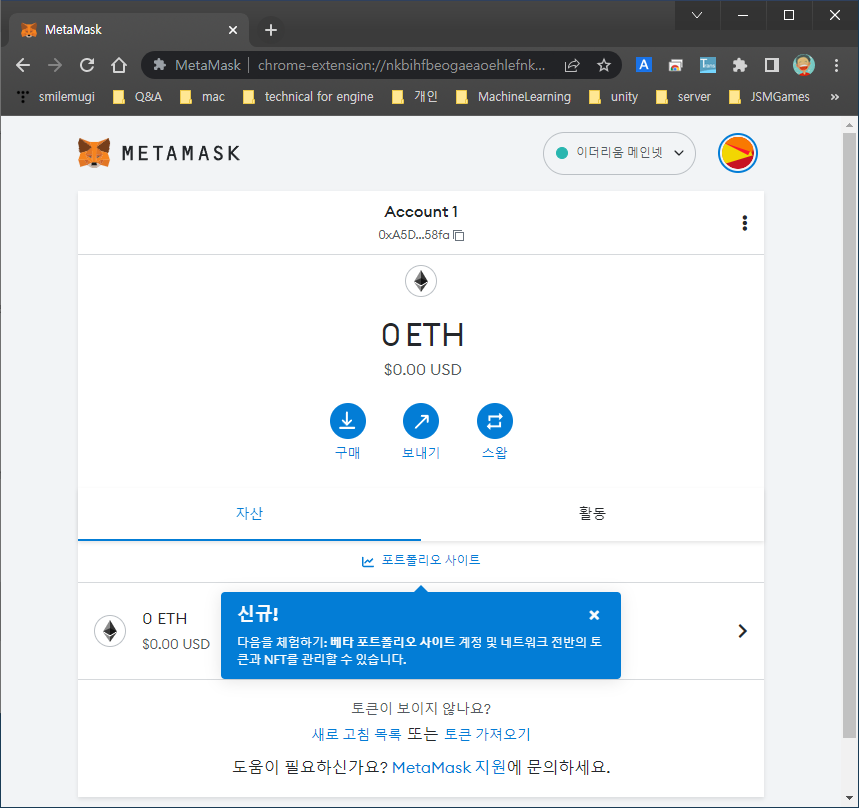859x808 pixels.
Task: Click the Account 1 name
Action: [x=421, y=211]
